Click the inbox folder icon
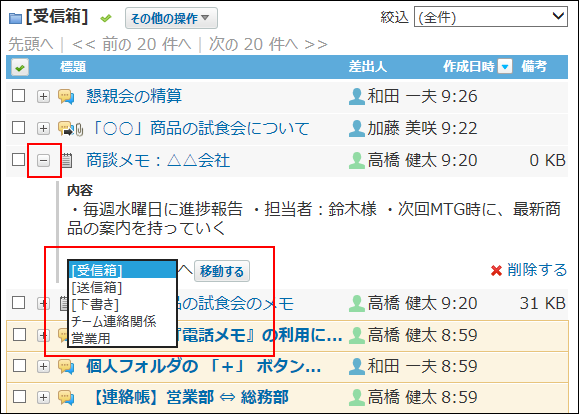This screenshot has width=579, height=414. 15,18
